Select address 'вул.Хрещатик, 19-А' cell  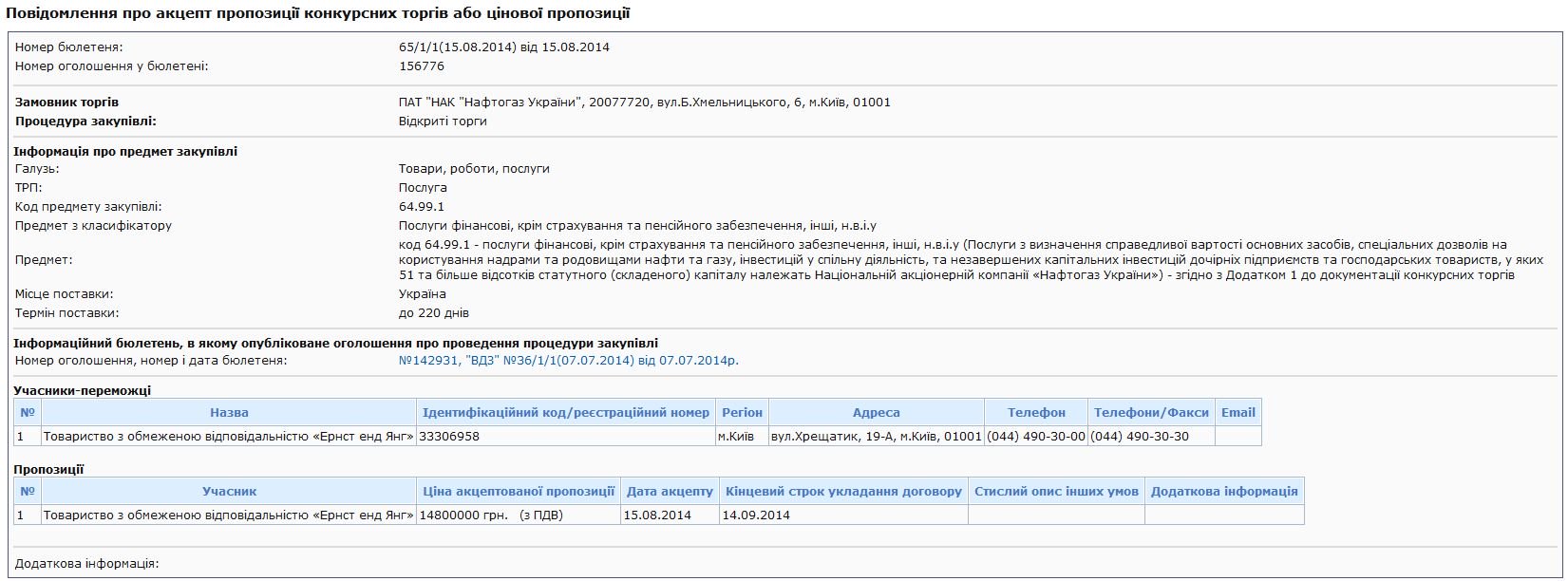coord(876,436)
